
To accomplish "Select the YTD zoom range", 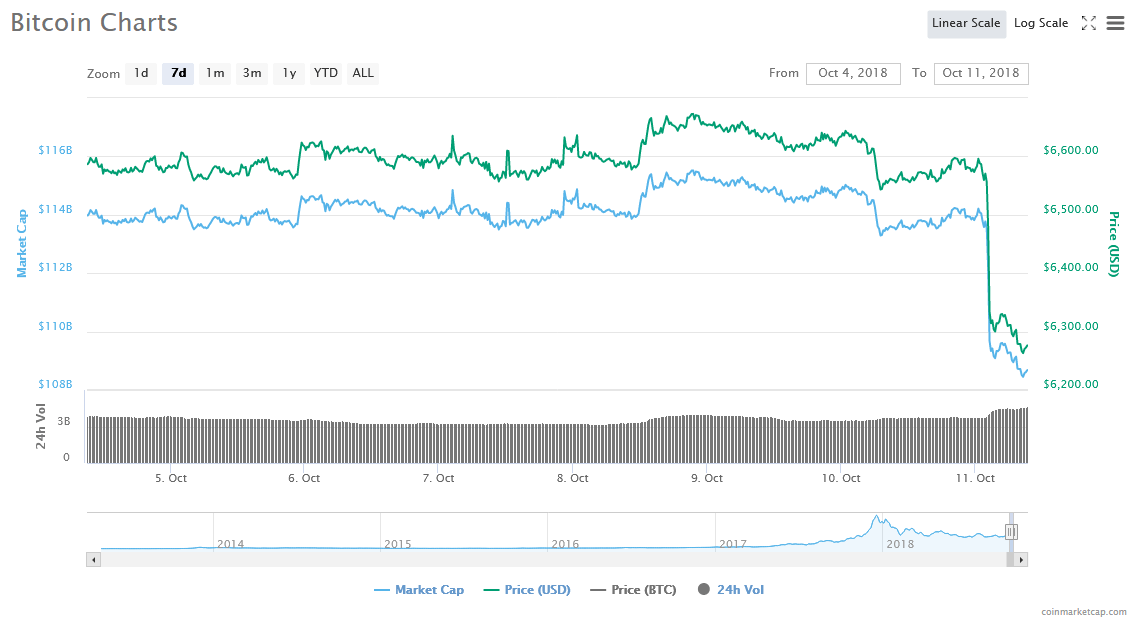I will (326, 73).
